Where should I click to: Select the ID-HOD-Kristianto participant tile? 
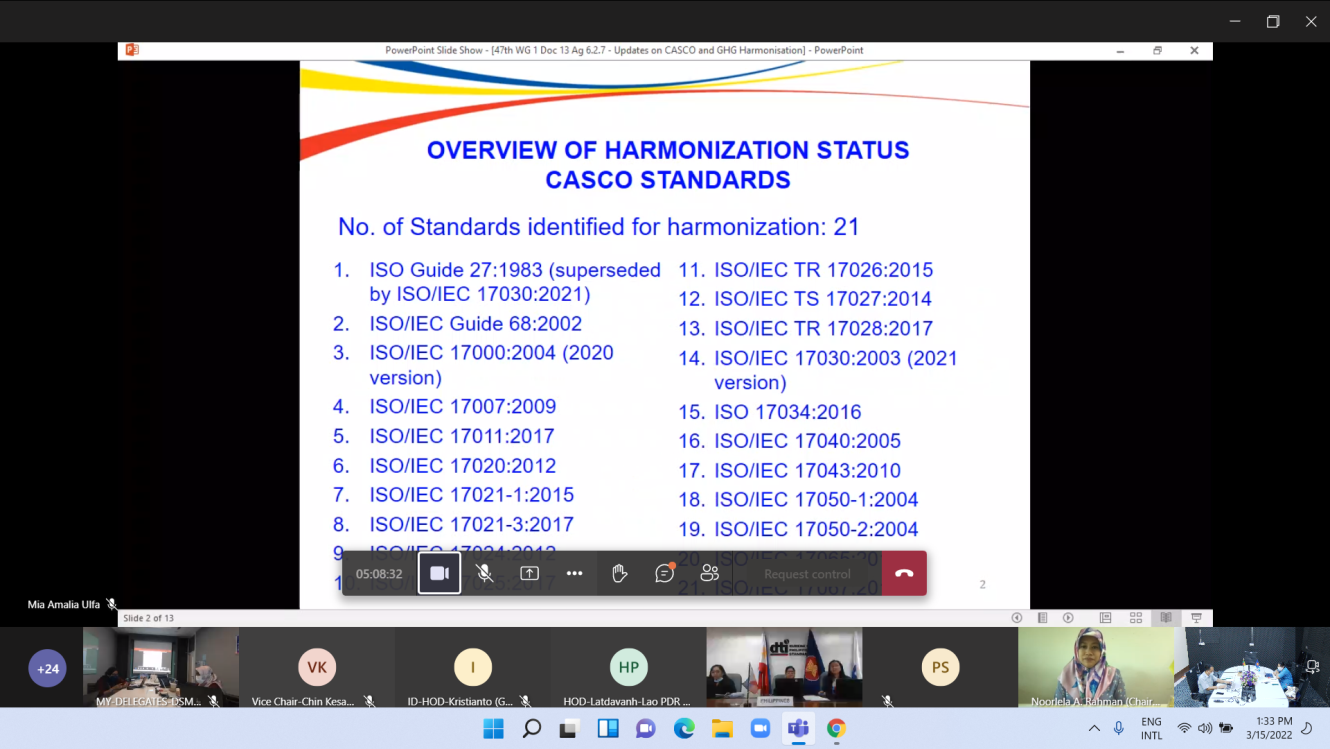click(x=472, y=667)
